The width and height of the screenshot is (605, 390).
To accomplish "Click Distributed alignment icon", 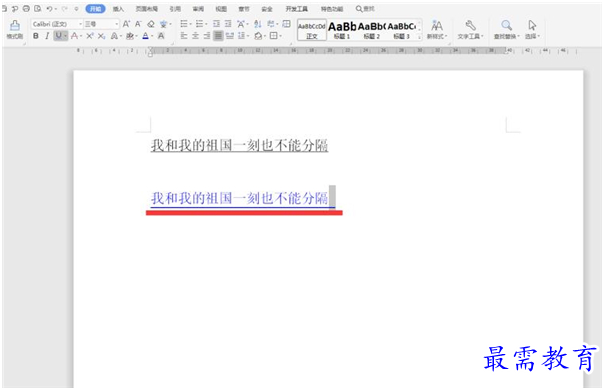I will click(230, 36).
